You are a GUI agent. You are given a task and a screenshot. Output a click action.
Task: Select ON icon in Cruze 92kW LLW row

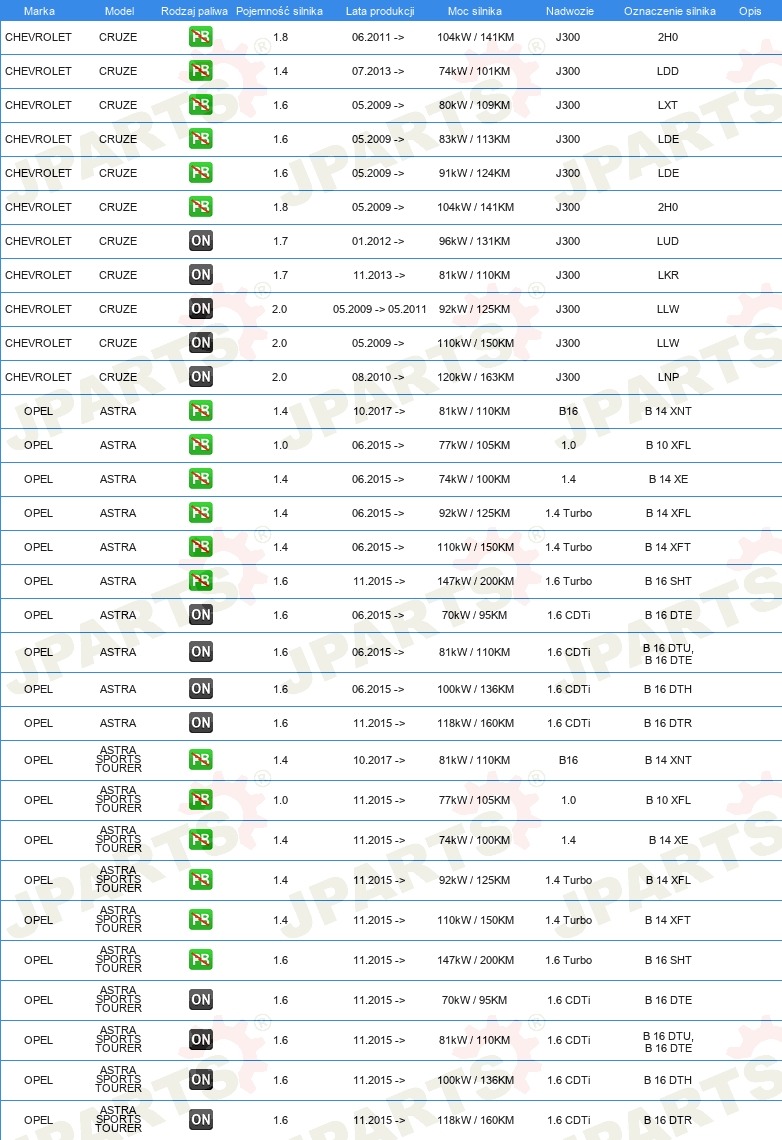point(201,308)
